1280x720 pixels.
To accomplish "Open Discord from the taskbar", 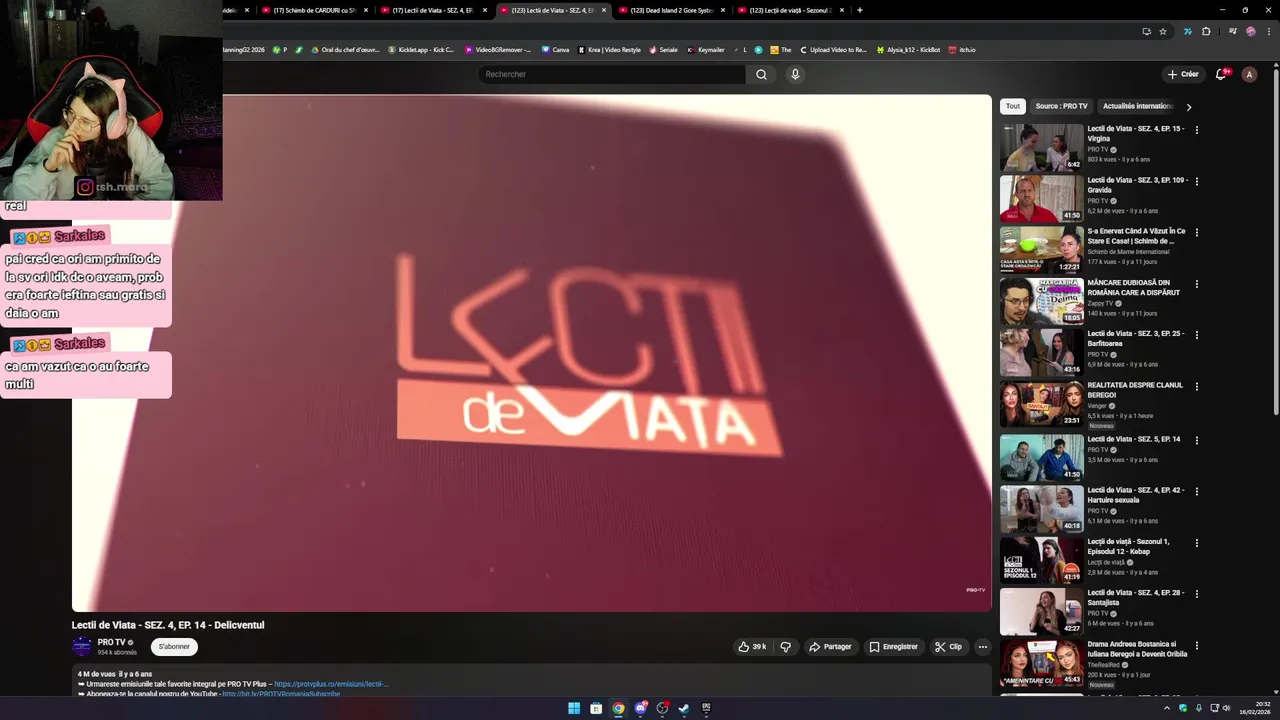I will pos(640,708).
